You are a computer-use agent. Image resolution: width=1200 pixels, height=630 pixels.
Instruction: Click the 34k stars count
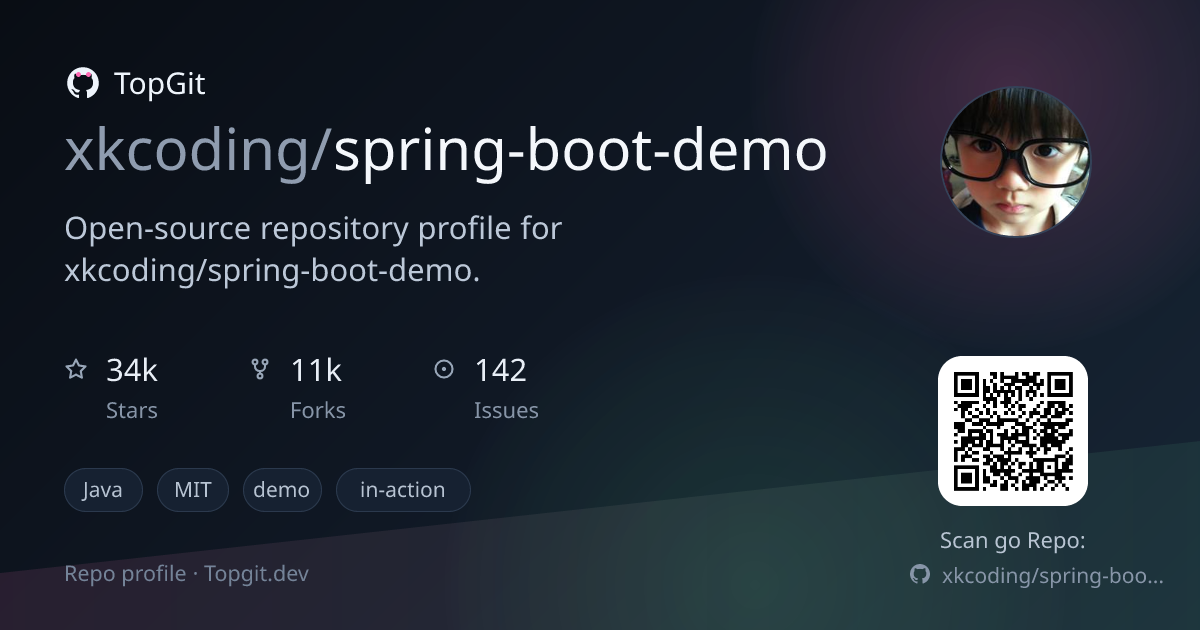132,371
